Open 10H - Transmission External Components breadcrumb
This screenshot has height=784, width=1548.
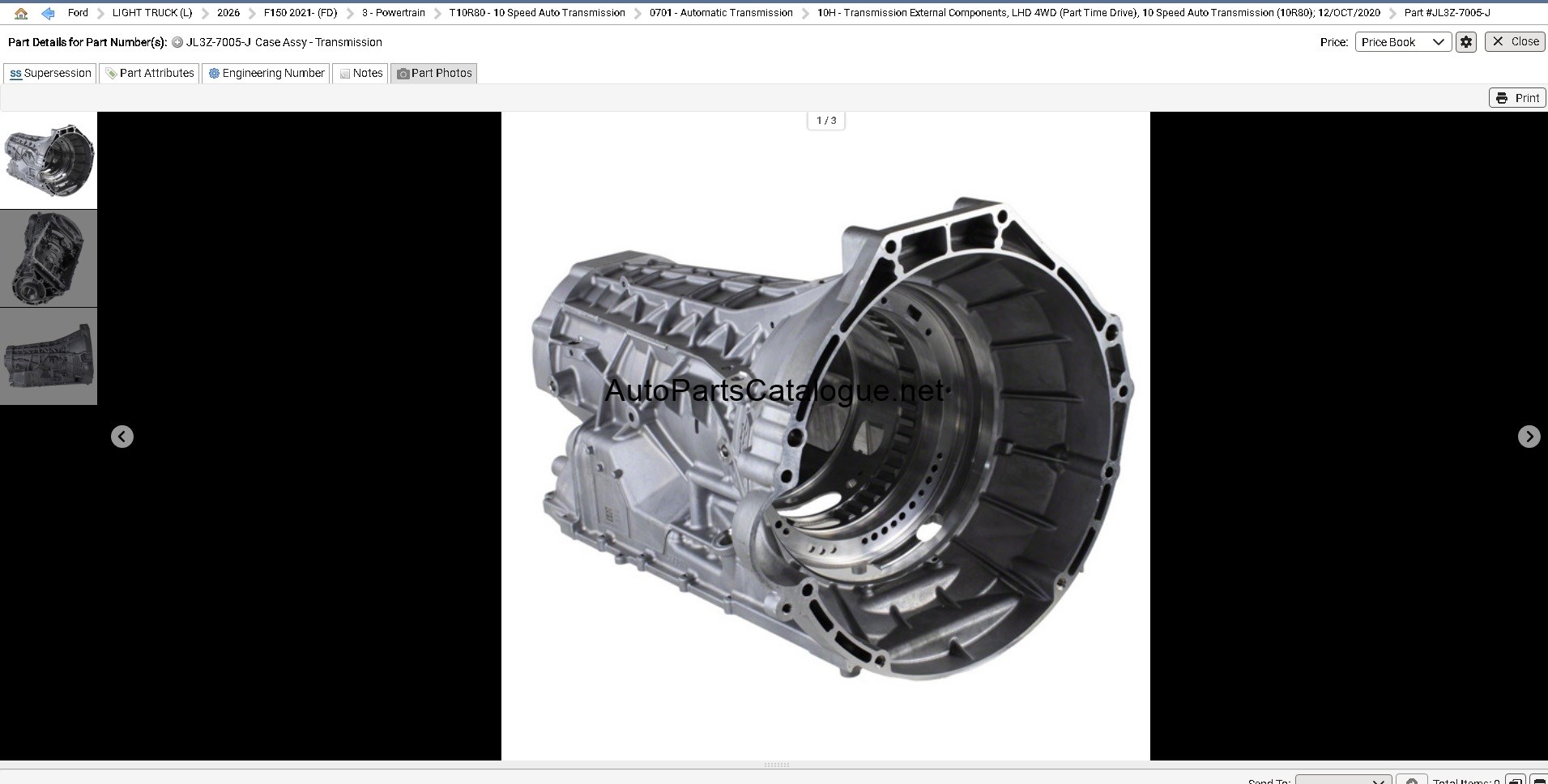point(1098,13)
